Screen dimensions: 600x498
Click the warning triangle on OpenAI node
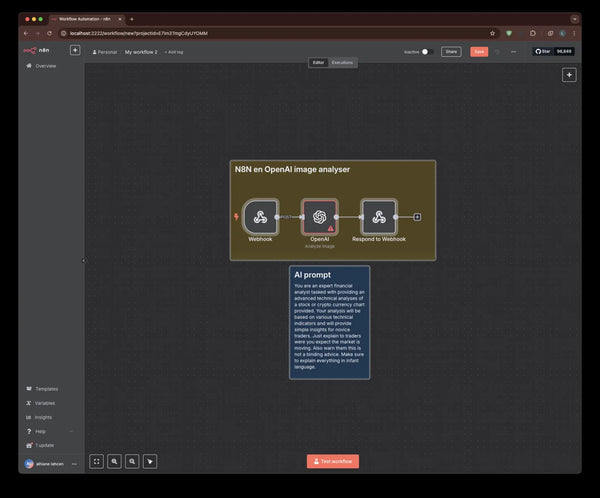point(331,229)
